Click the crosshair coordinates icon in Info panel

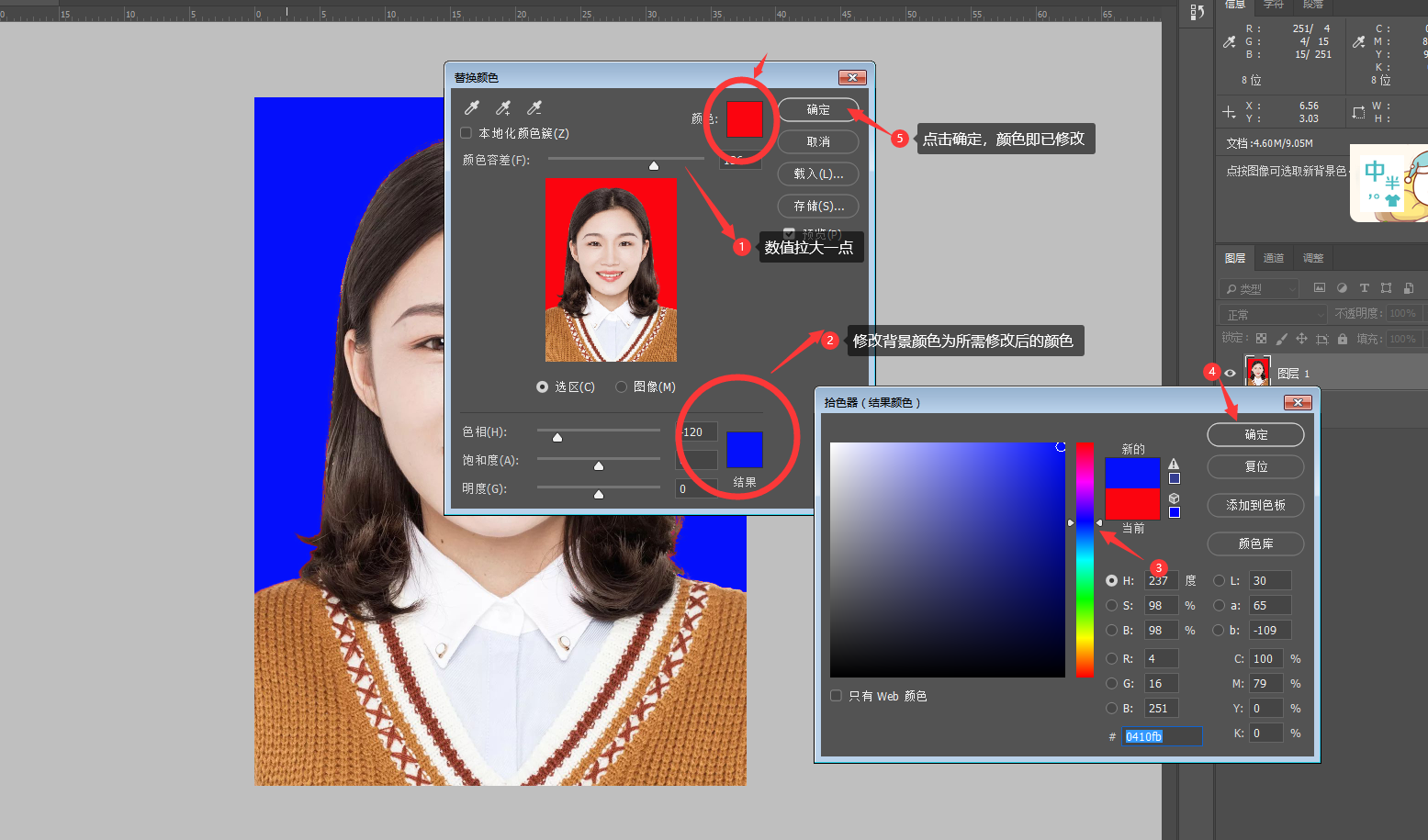point(1229,112)
